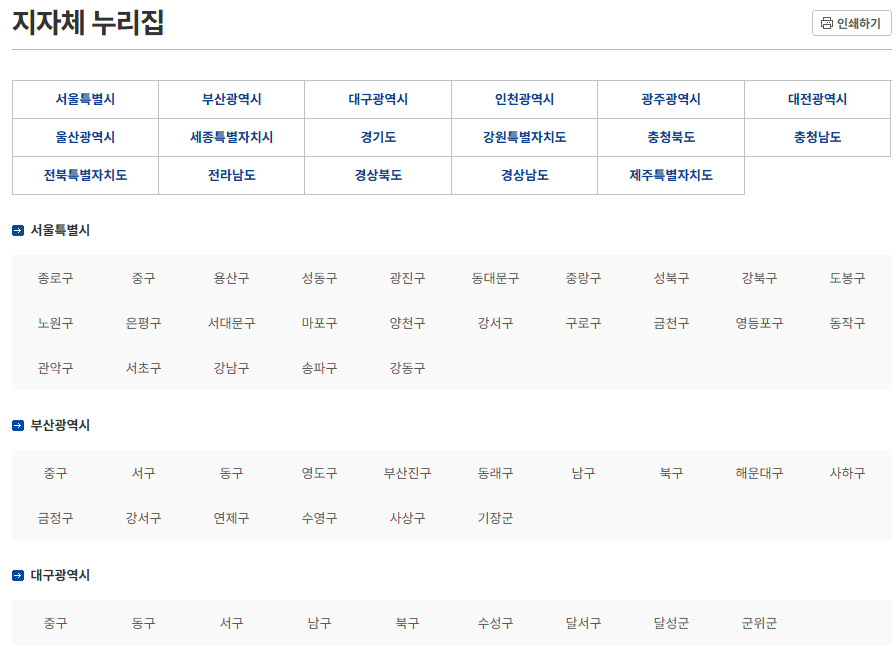
Task: Click the arrow icon beside 서울특별시 heading
Action: coord(18,230)
